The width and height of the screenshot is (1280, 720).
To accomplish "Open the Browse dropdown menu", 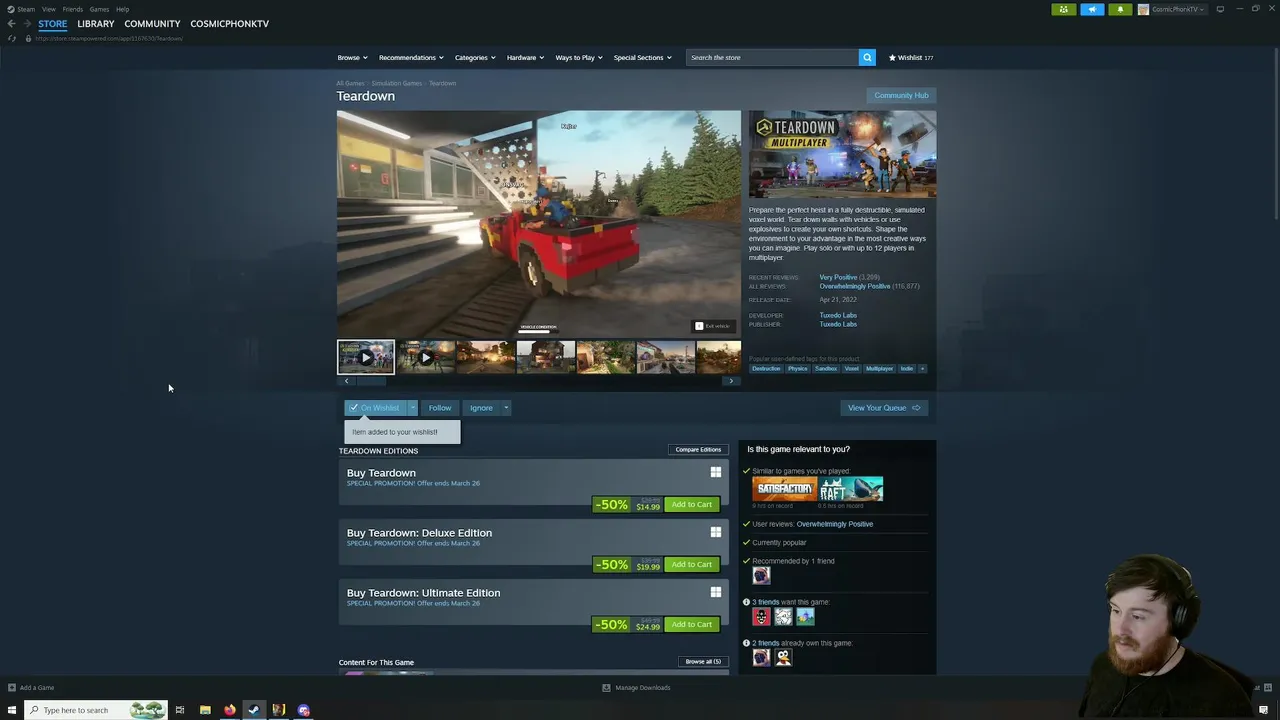I will pyautogui.click(x=352, y=57).
